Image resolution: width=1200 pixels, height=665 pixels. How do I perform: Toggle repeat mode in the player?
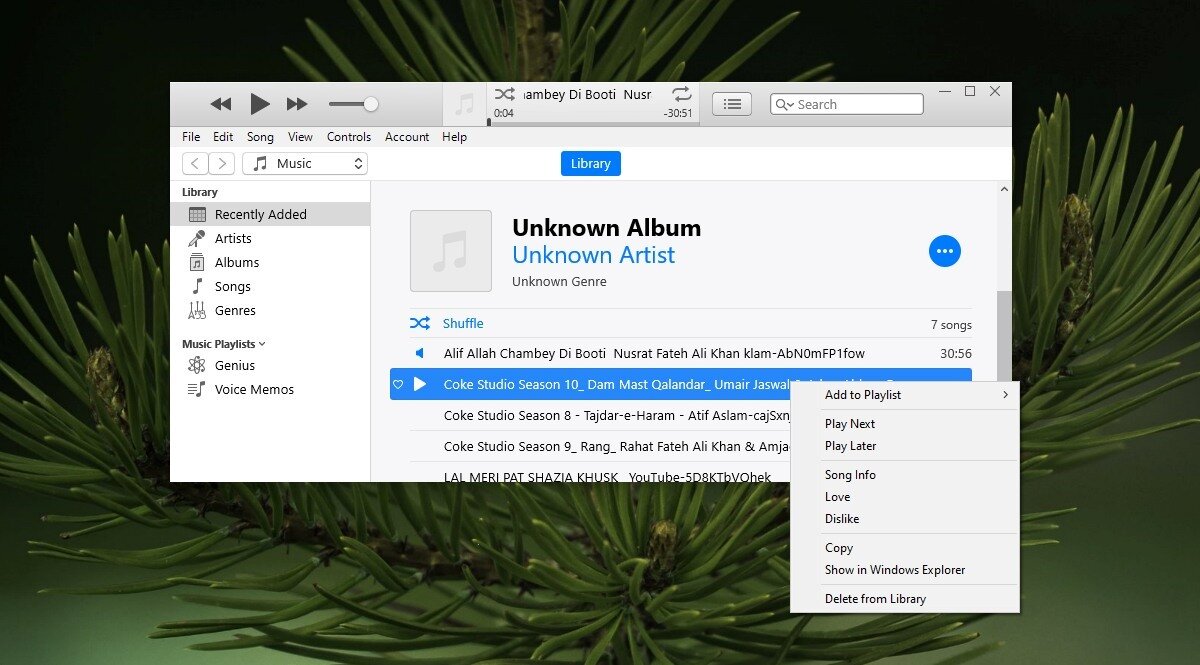click(681, 94)
